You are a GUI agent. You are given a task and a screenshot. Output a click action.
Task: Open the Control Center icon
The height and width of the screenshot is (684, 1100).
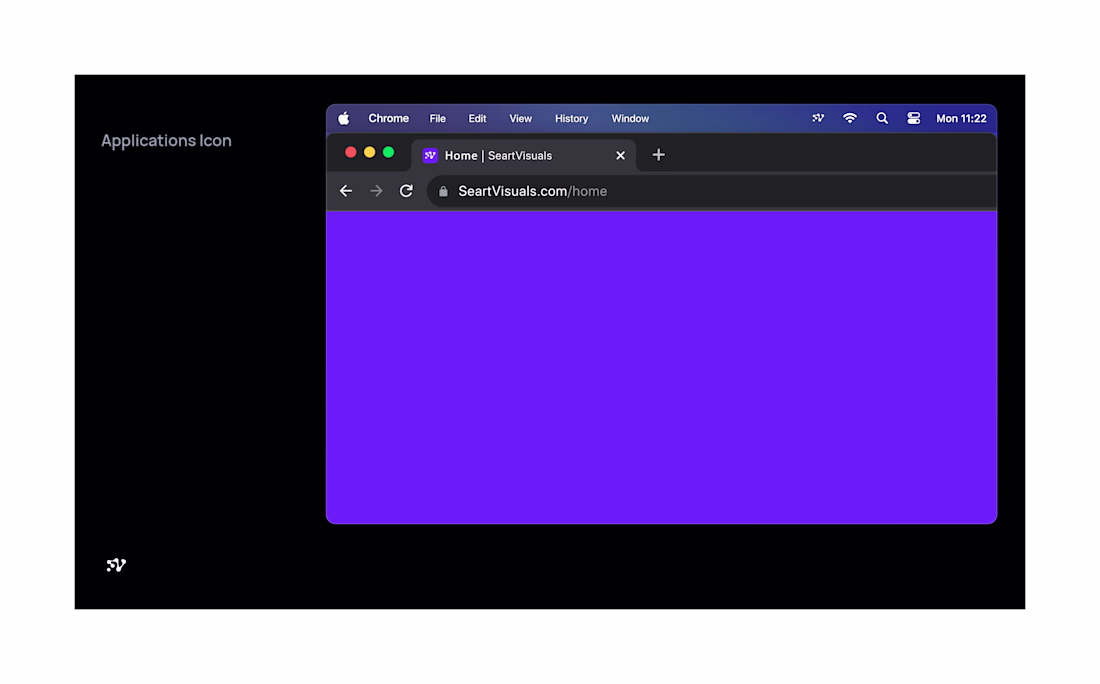(913, 119)
